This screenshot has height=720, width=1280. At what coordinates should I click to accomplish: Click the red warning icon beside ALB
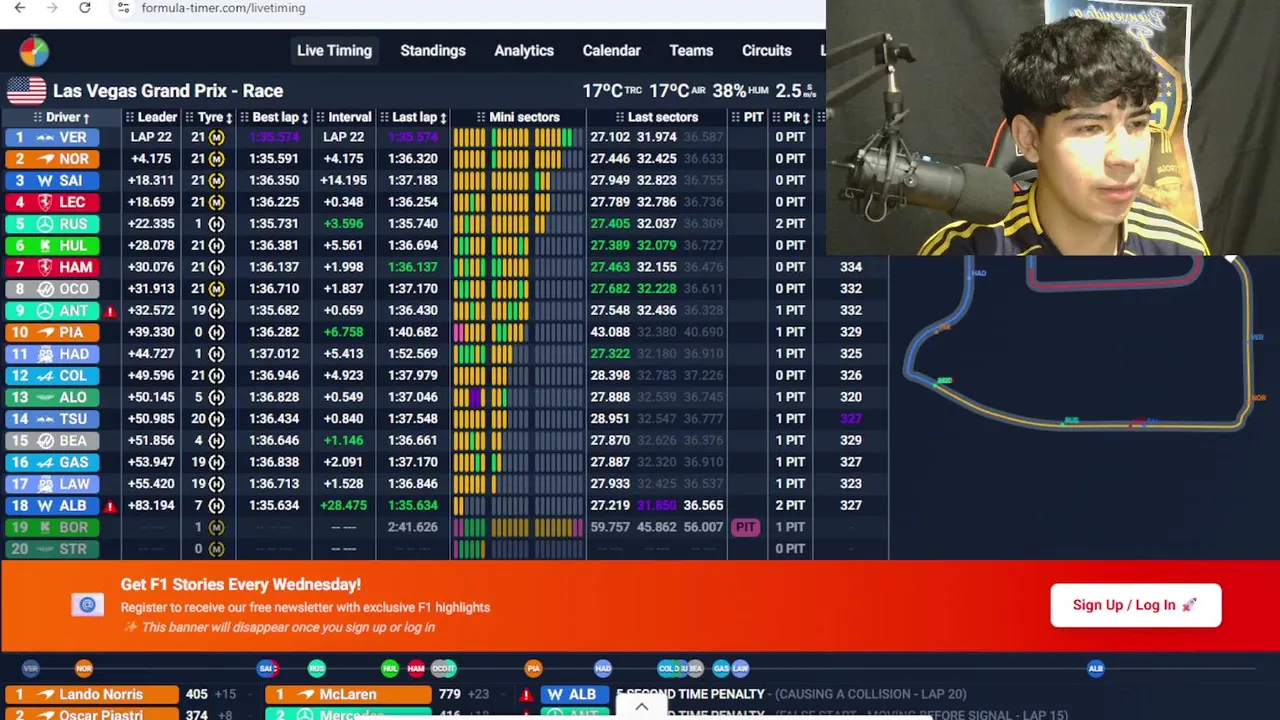coord(110,506)
